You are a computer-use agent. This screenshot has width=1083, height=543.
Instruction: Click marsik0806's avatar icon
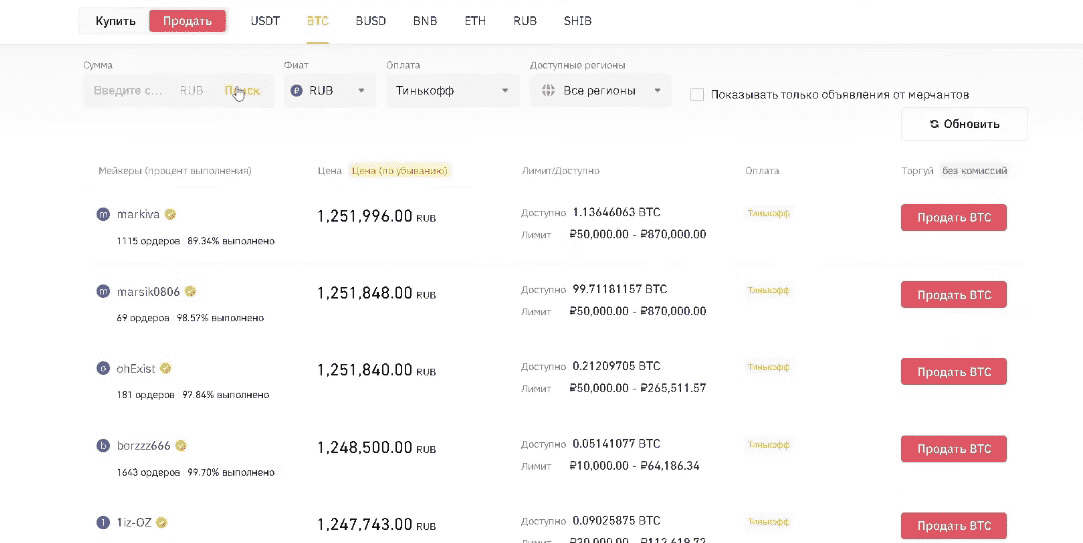(103, 292)
